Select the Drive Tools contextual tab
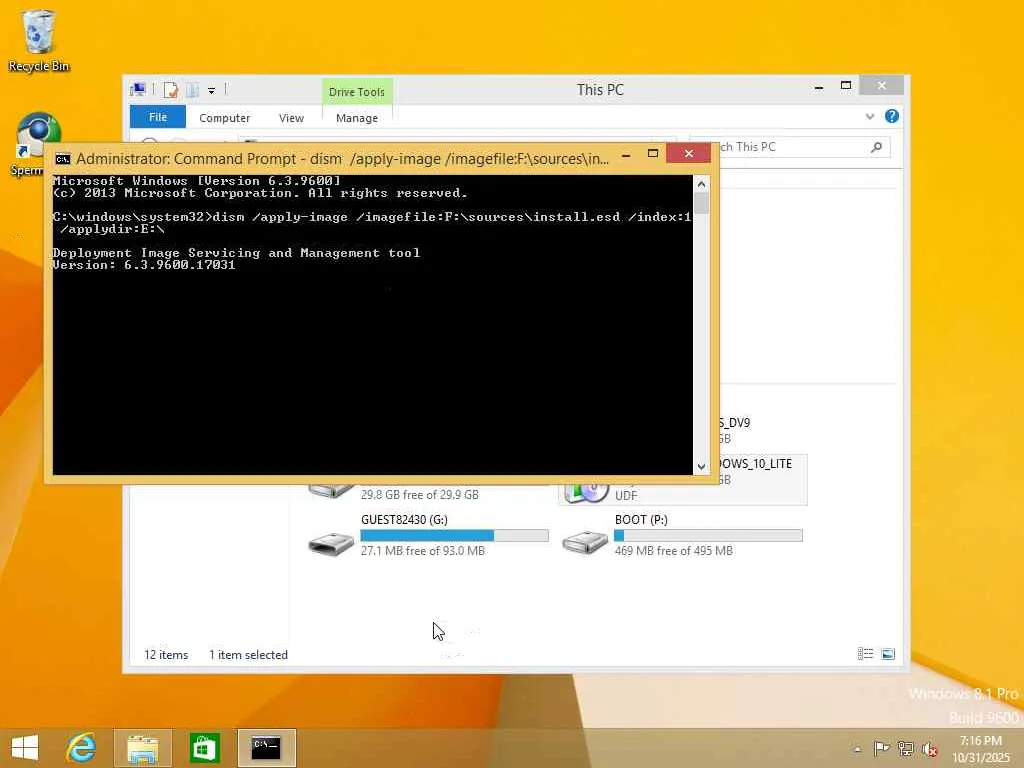Screen dimensions: 1024x768 coord(357,92)
